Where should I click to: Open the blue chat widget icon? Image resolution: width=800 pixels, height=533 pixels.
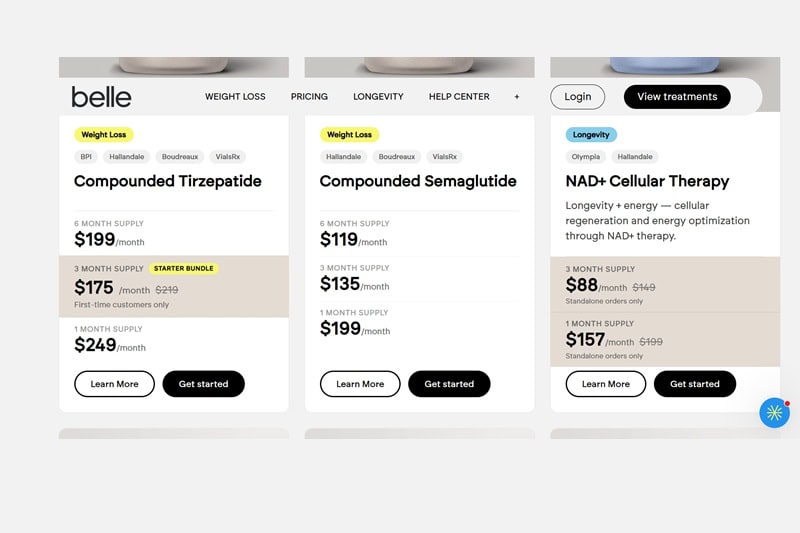click(x=774, y=412)
